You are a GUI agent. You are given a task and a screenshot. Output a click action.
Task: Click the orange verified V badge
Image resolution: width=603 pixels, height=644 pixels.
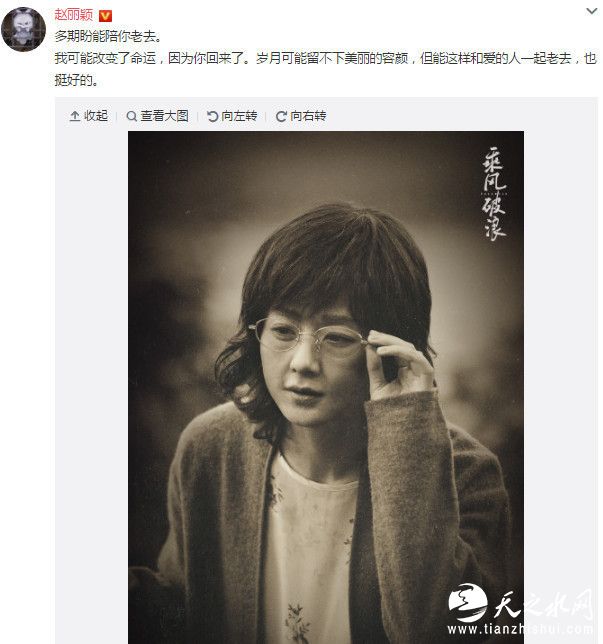pos(106,16)
